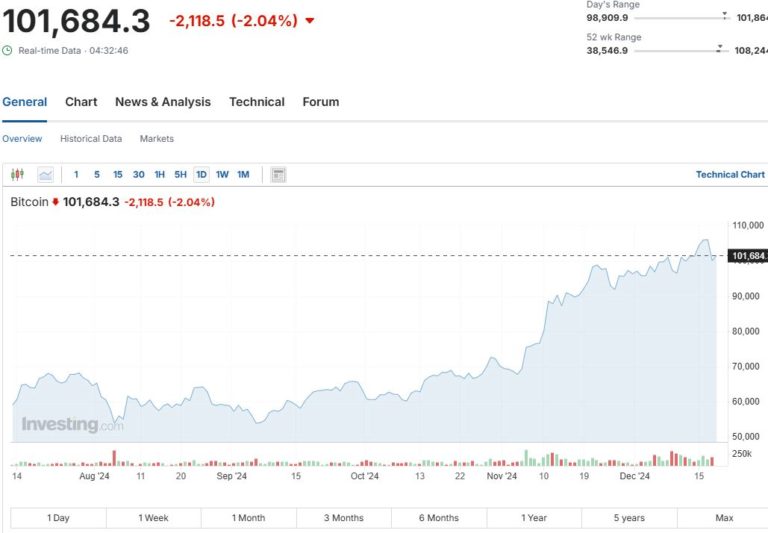Open the Technical Chart link
Image resolution: width=768 pixels, height=533 pixels.
click(x=730, y=175)
